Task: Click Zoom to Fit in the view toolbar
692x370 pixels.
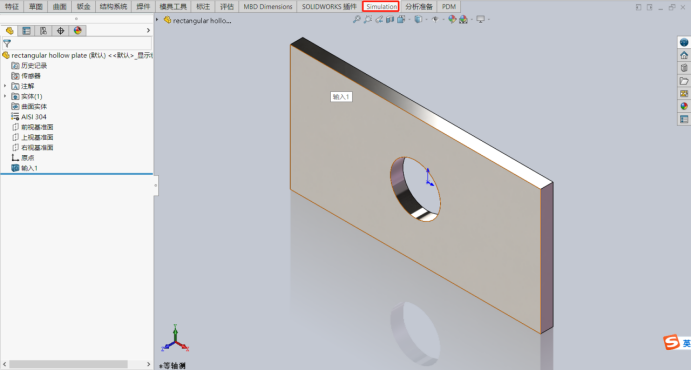Action: tap(357, 19)
